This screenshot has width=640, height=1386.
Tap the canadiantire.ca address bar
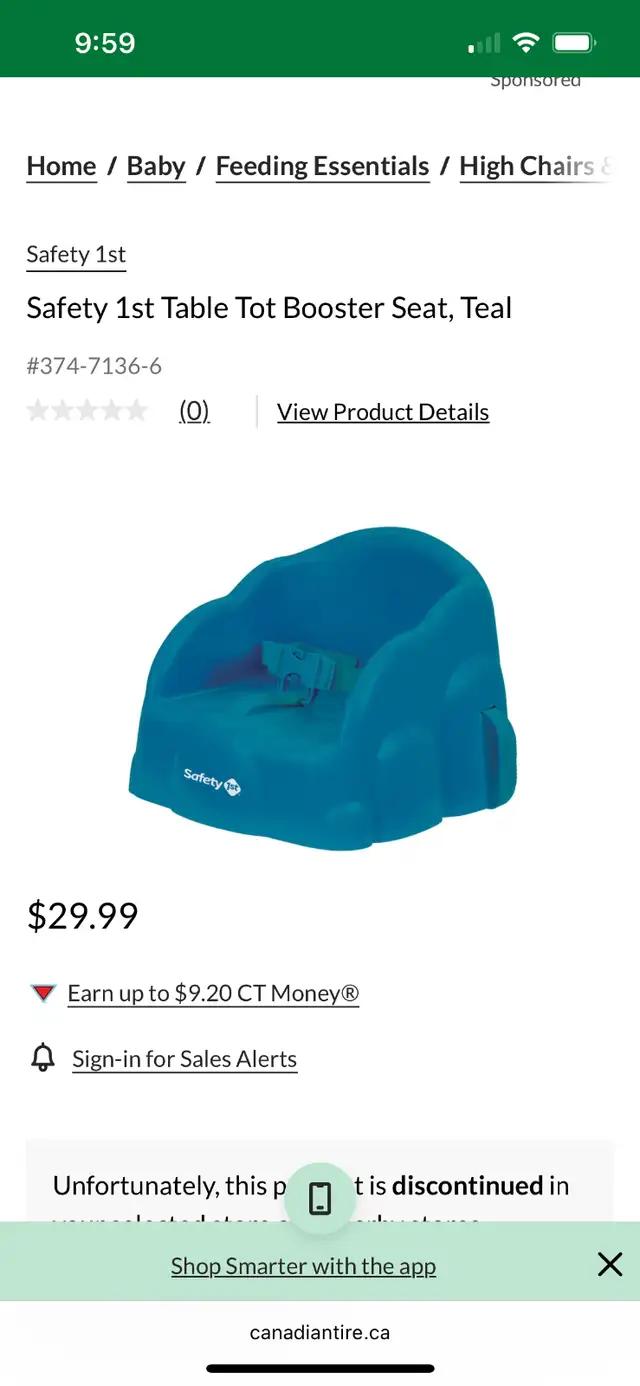pos(320,1332)
